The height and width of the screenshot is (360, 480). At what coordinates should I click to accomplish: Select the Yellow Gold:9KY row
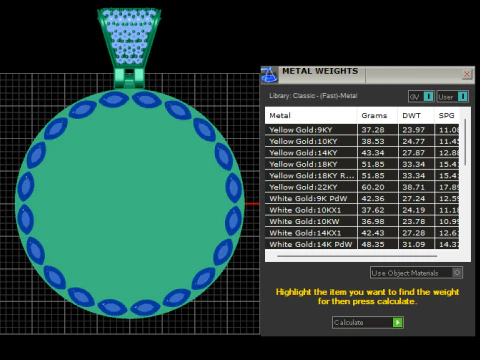[362, 130]
